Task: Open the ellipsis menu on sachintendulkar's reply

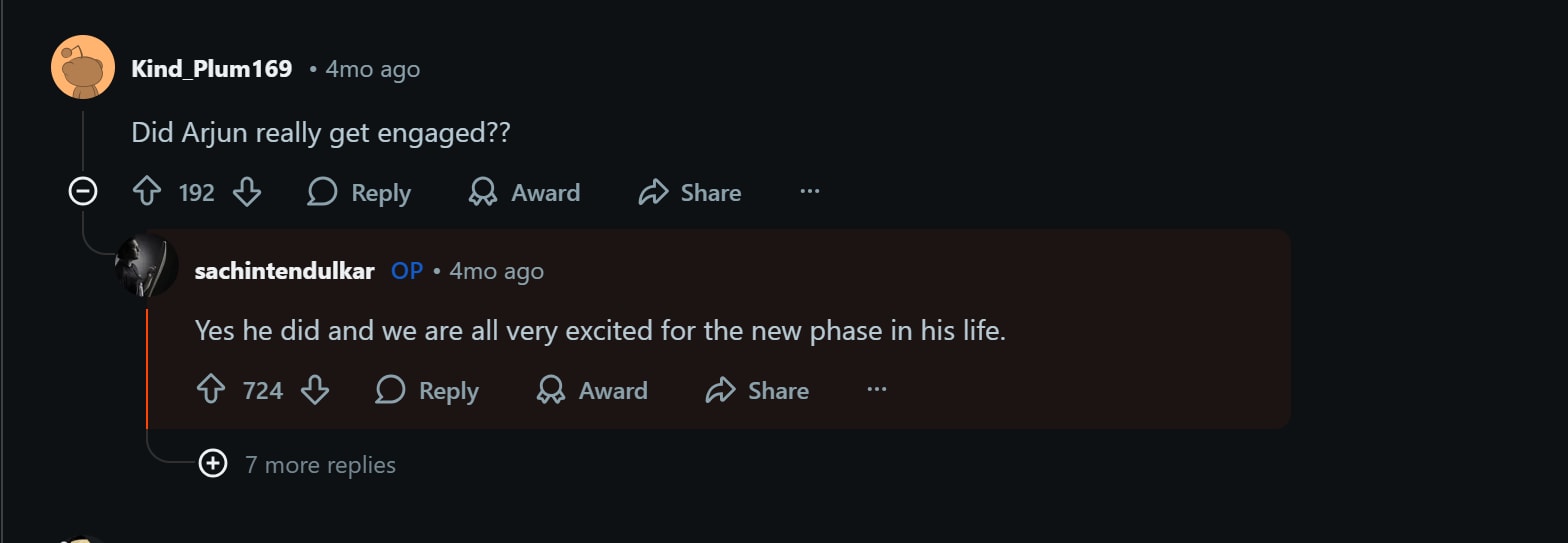Action: pos(877,390)
